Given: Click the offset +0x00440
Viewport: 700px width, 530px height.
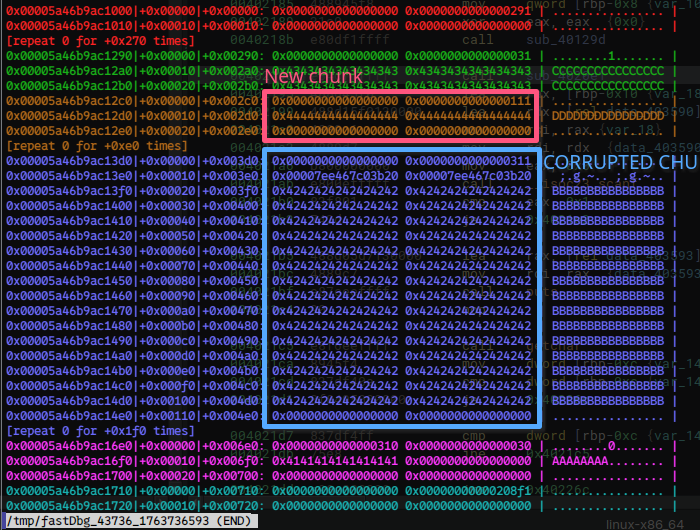Looking at the screenshot, I should [x=231, y=266].
